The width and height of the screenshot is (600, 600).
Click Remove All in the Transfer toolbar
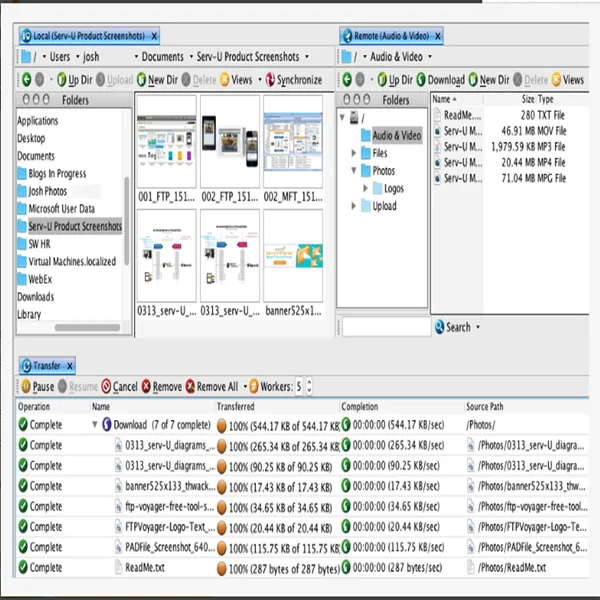coord(212,386)
